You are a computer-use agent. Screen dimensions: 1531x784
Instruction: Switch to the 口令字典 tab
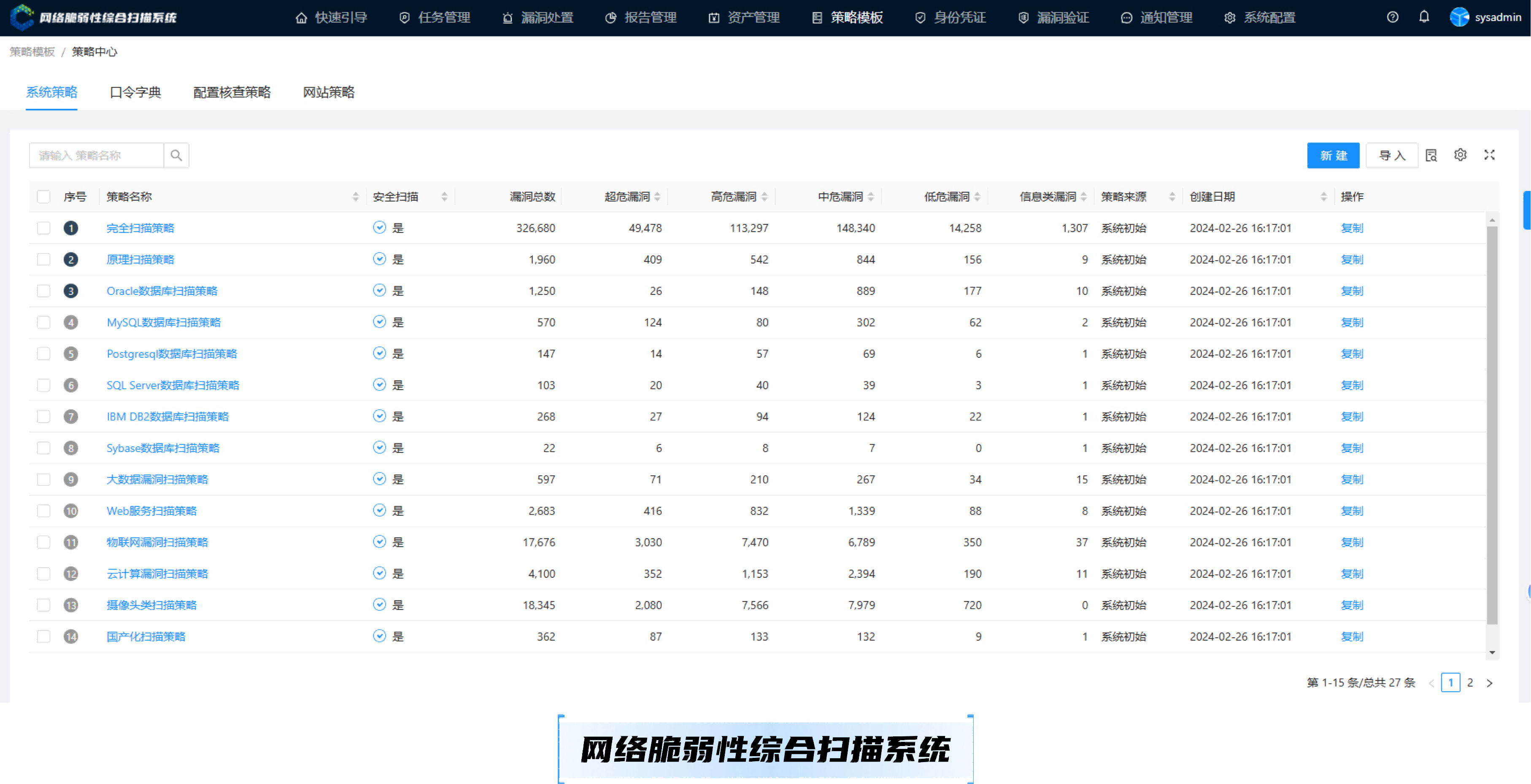pos(135,92)
